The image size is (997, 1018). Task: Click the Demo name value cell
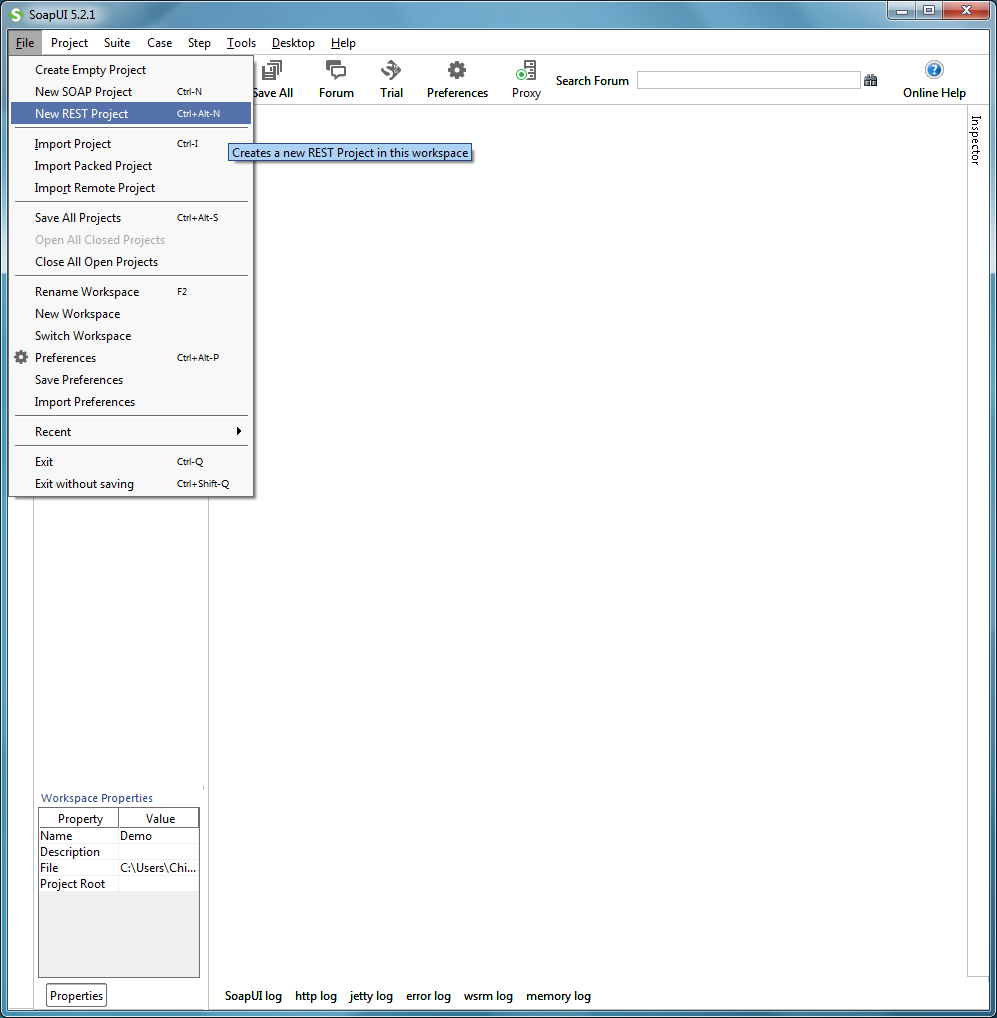[158, 836]
